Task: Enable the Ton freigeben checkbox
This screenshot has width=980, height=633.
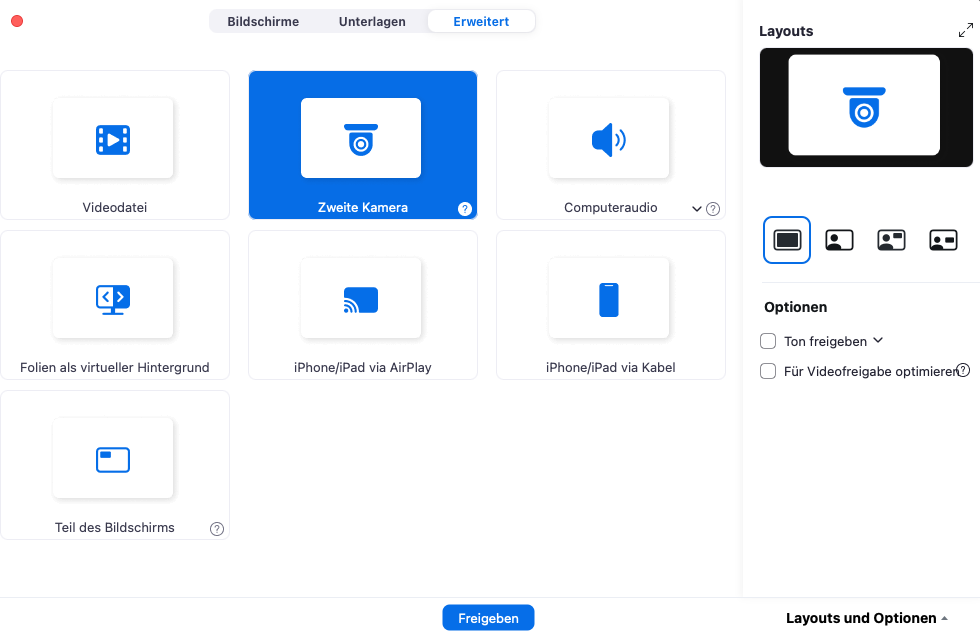Action: pyautogui.click(x=768, y=341)
